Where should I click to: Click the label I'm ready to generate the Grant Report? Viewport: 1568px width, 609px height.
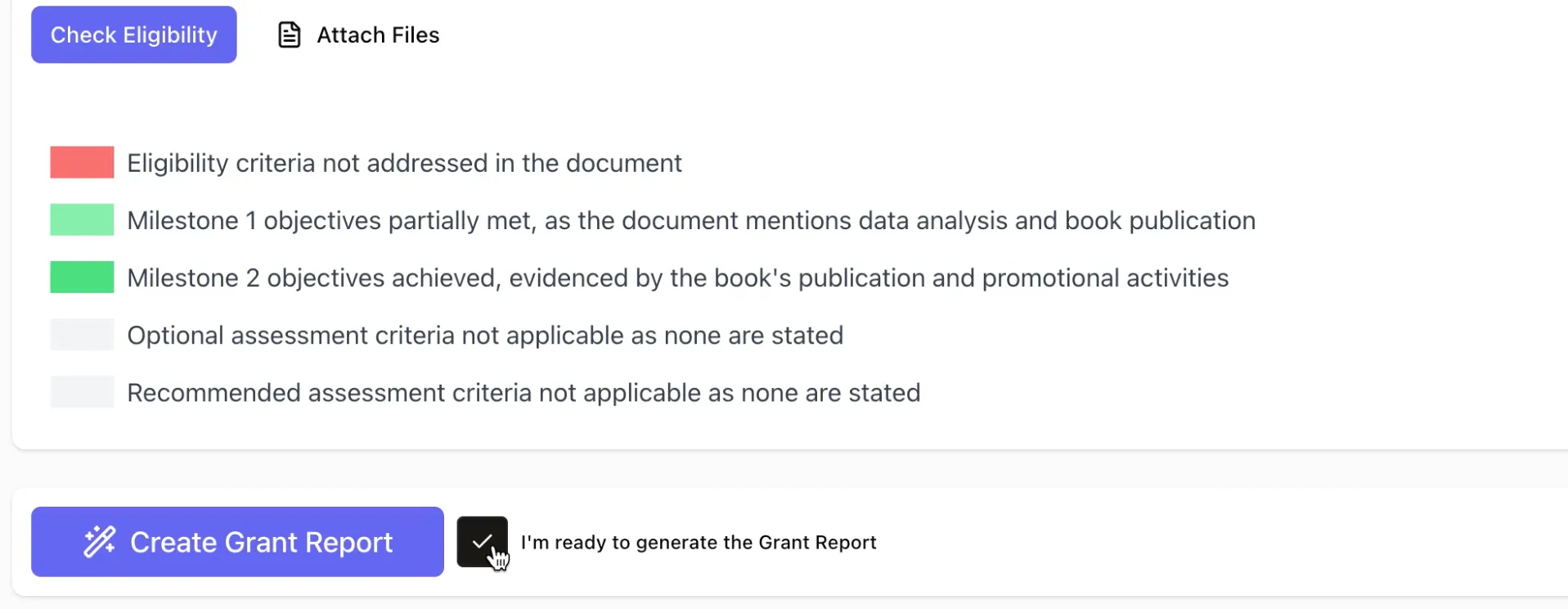tap(699, 543)
